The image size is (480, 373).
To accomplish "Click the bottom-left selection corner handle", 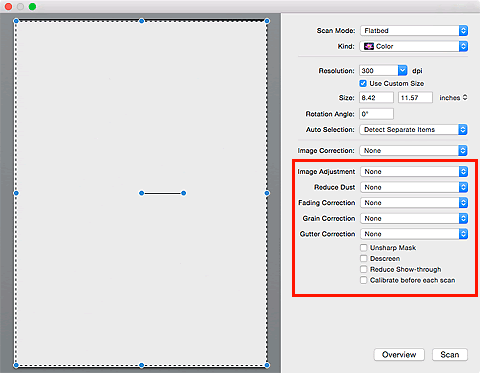I will (16, 365).
